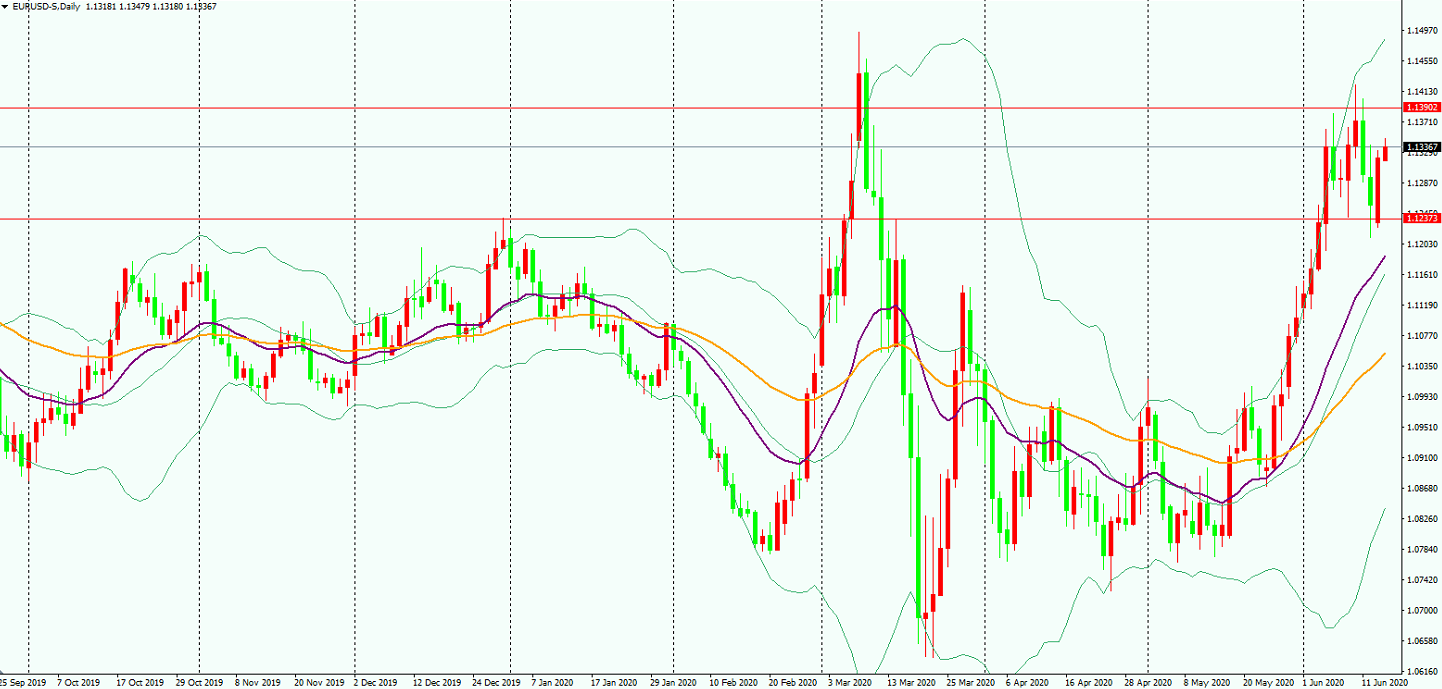1442x689 pixels.
Task: Click the 6 Apr 2020 date label
Action: (x=1026, y=682)
